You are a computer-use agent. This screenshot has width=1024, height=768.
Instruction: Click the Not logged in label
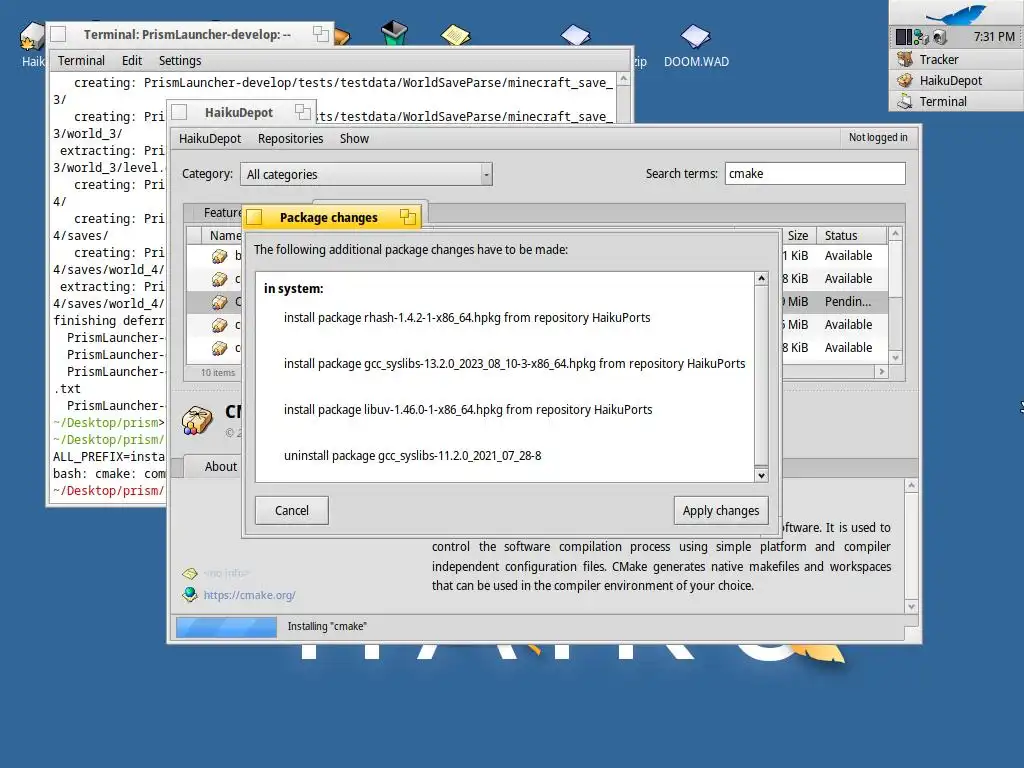point(878,137)
